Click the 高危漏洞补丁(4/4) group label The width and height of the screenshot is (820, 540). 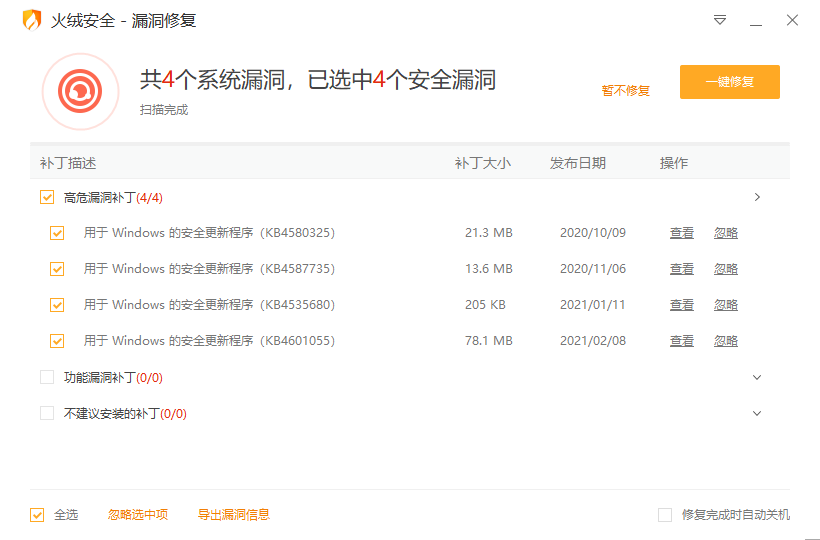point(113,198)
